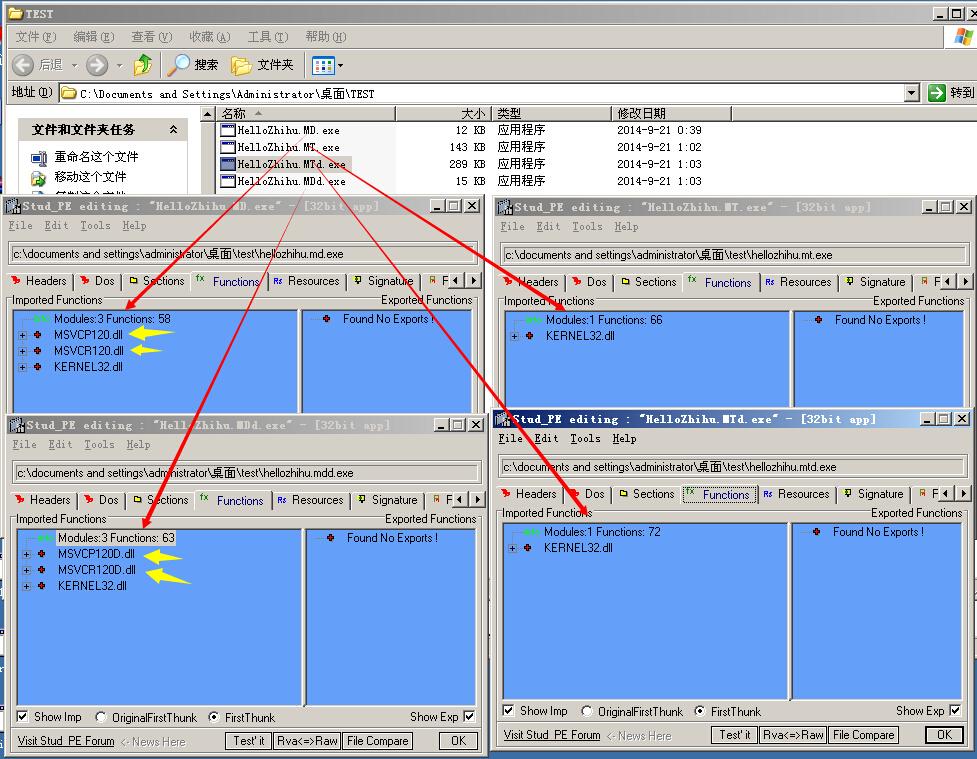This screenshot has width=977, height=759.
Task: Click the Rename this file task icon
Action: pos(39,158)
